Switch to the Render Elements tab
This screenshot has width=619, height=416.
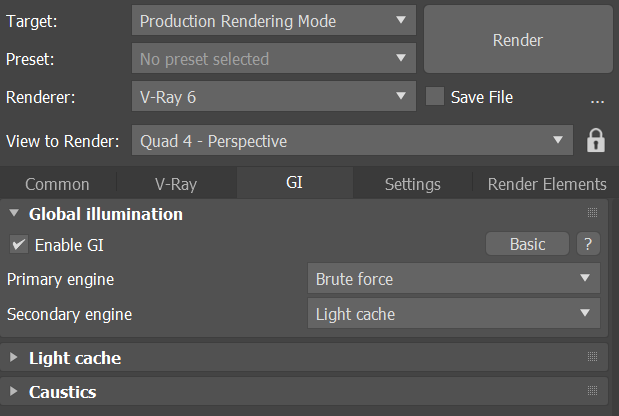546,184
